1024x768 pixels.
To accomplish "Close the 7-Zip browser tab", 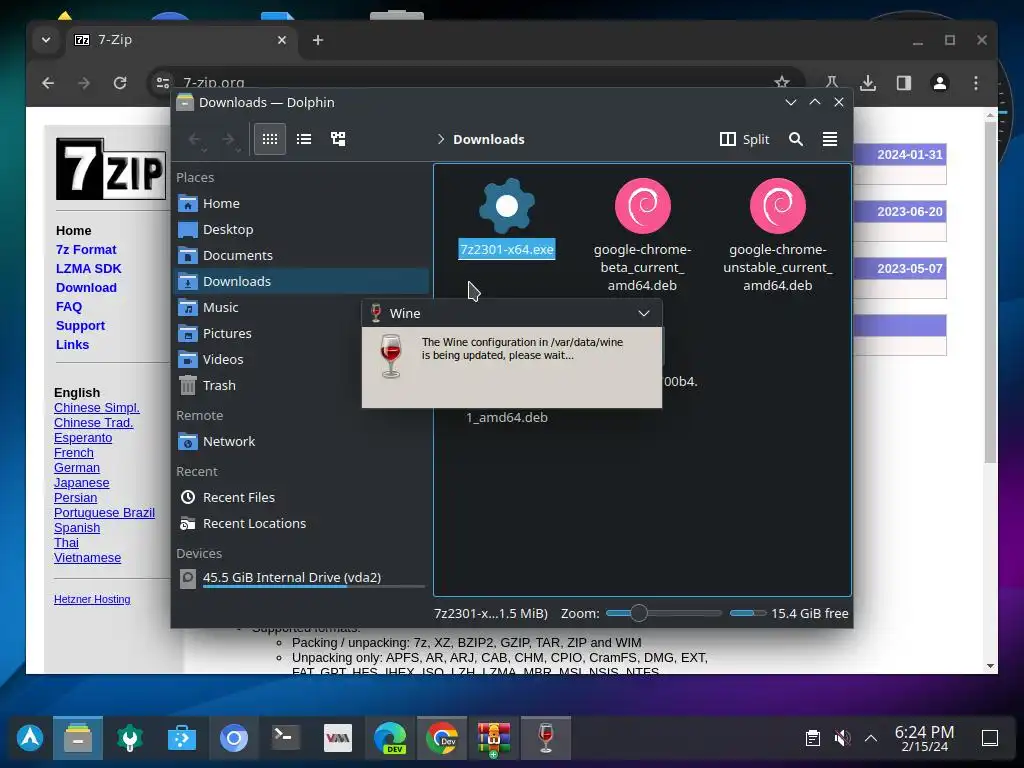I will point(281,40).
